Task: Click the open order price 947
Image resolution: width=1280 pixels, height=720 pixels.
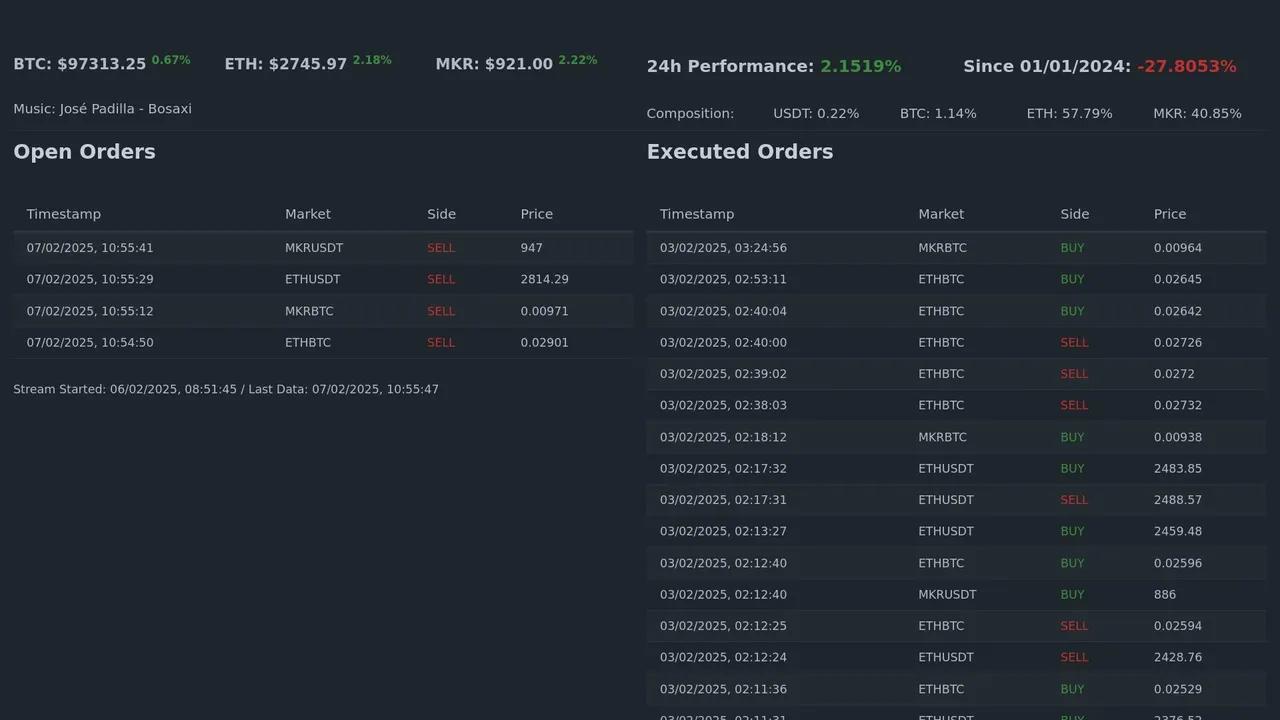Action: [532, 248]
